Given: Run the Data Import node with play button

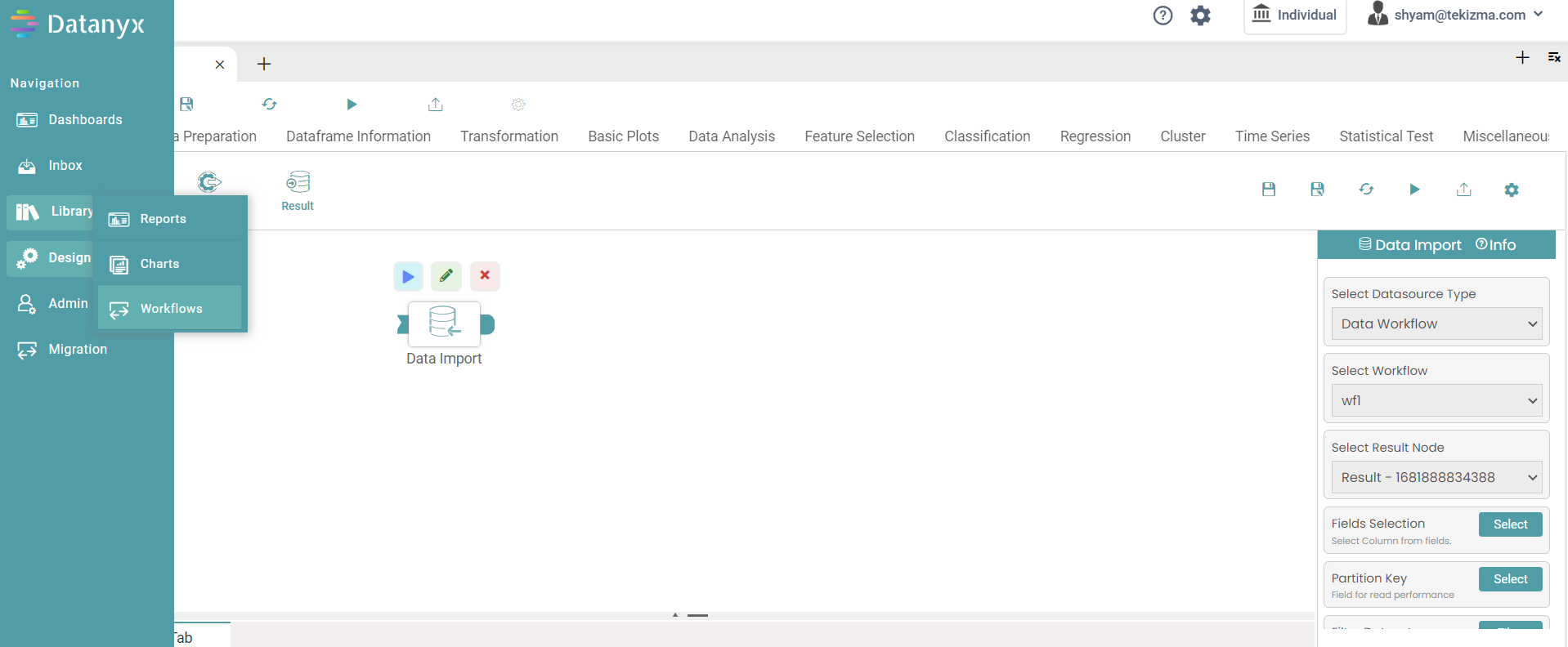Looking at the screenshot, I should [408, 277].
